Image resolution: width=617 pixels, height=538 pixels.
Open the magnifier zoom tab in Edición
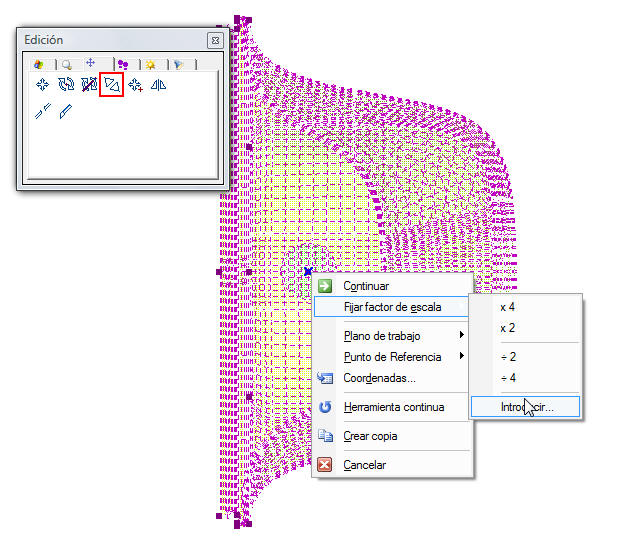pyautogui.click(x=67, y=65)
